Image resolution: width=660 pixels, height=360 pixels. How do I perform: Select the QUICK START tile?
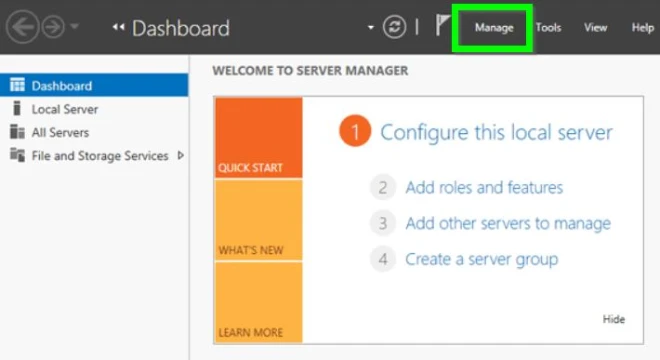(258, 138)
